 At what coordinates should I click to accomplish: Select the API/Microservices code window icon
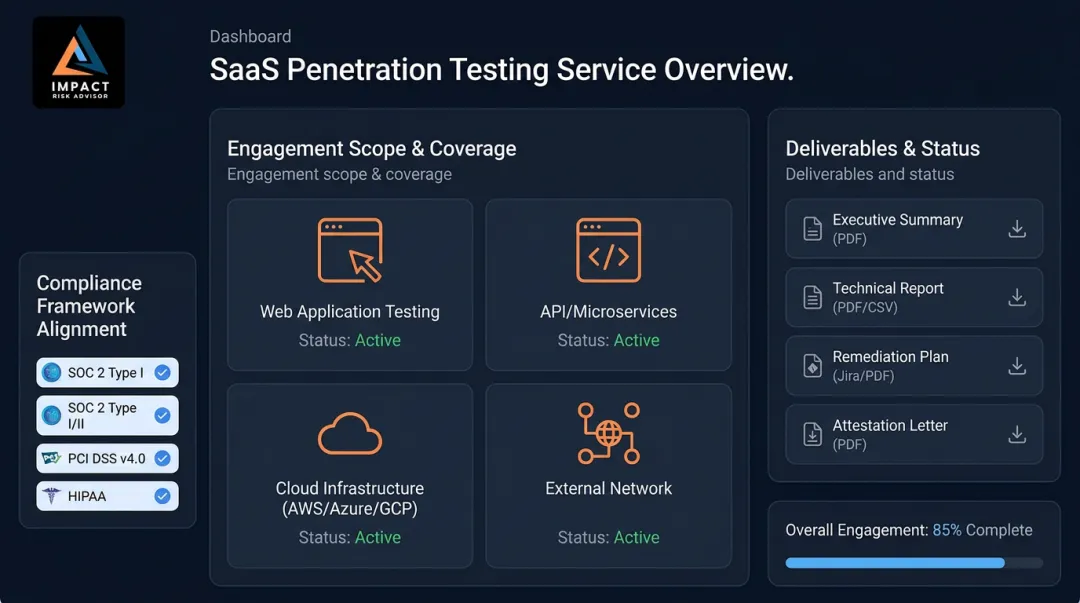(x=608, y=250)
